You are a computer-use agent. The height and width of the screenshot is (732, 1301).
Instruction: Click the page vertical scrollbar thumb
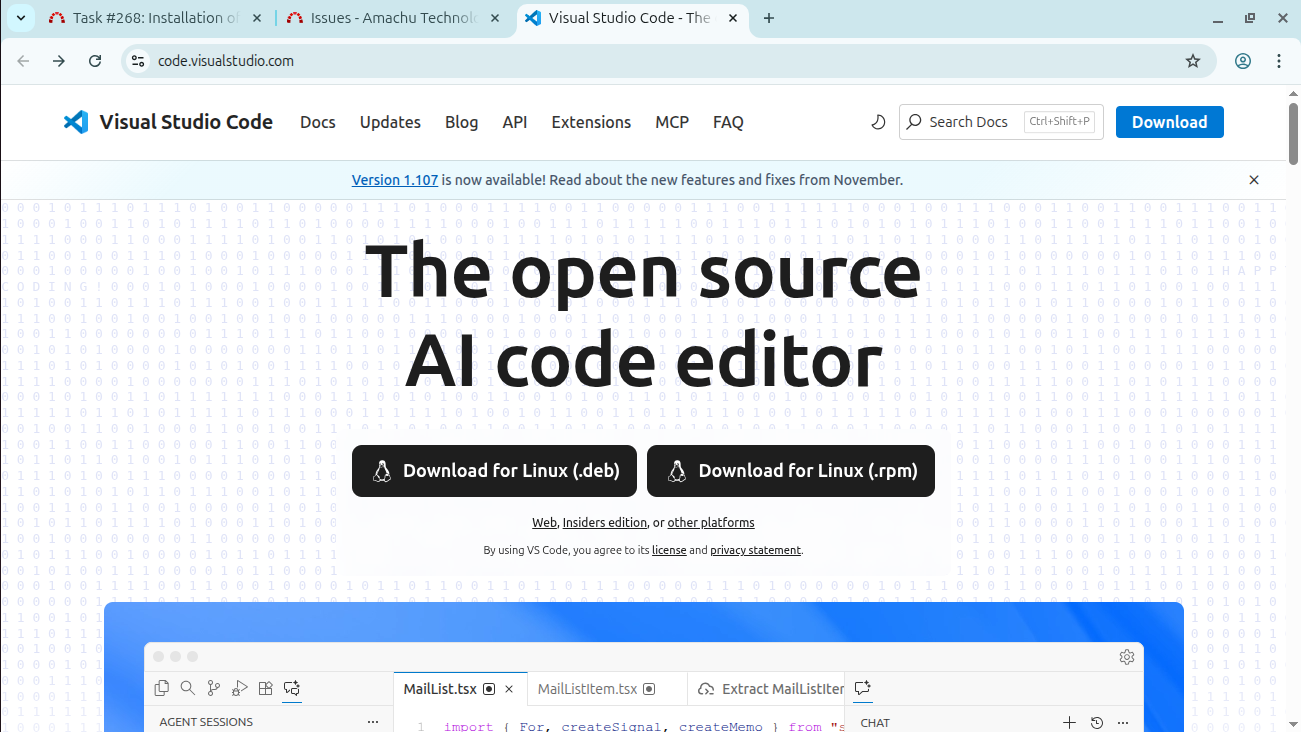pos(1293,133)
